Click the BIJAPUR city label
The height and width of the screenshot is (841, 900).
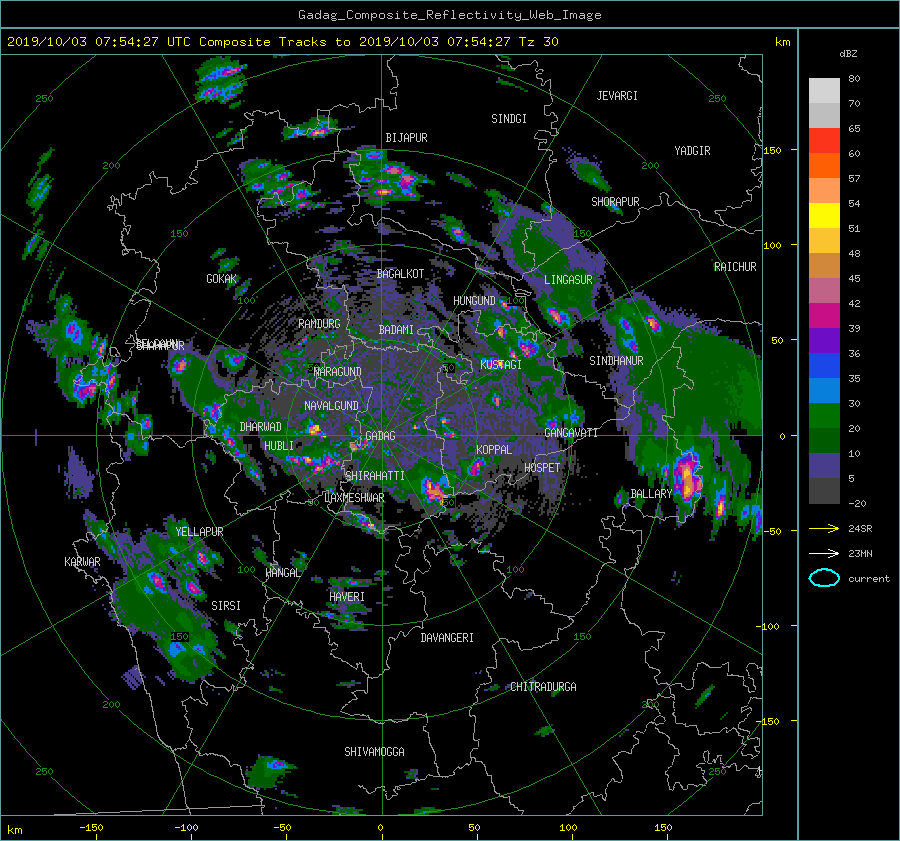[x=406, y=138]
